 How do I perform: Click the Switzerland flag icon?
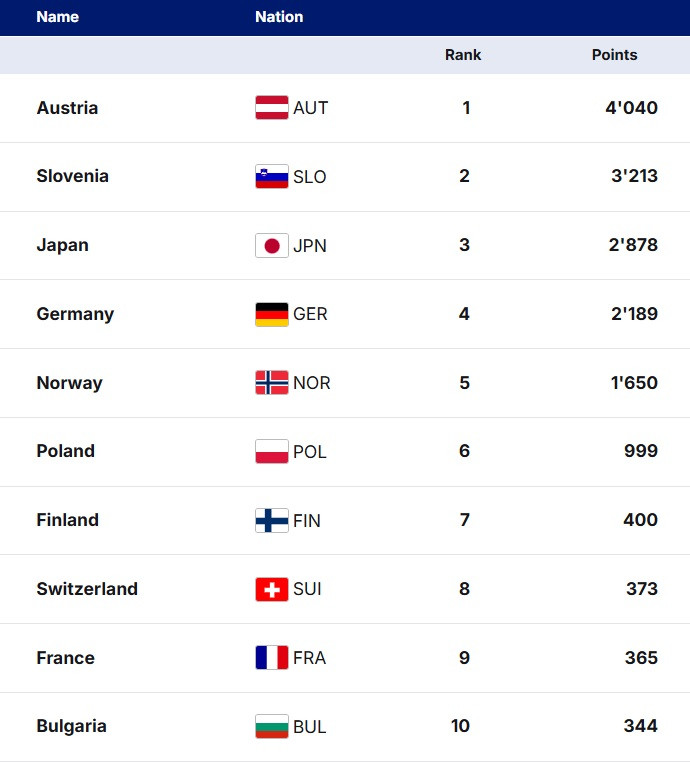click(272, 589)
